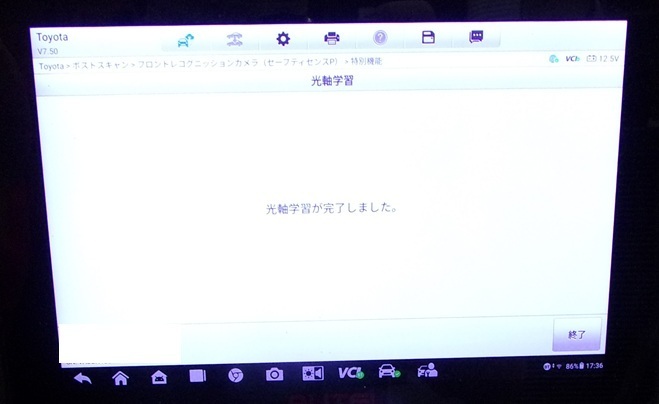
Task: Click the save floppy disk icon
Action: click(x=428, y=37)
